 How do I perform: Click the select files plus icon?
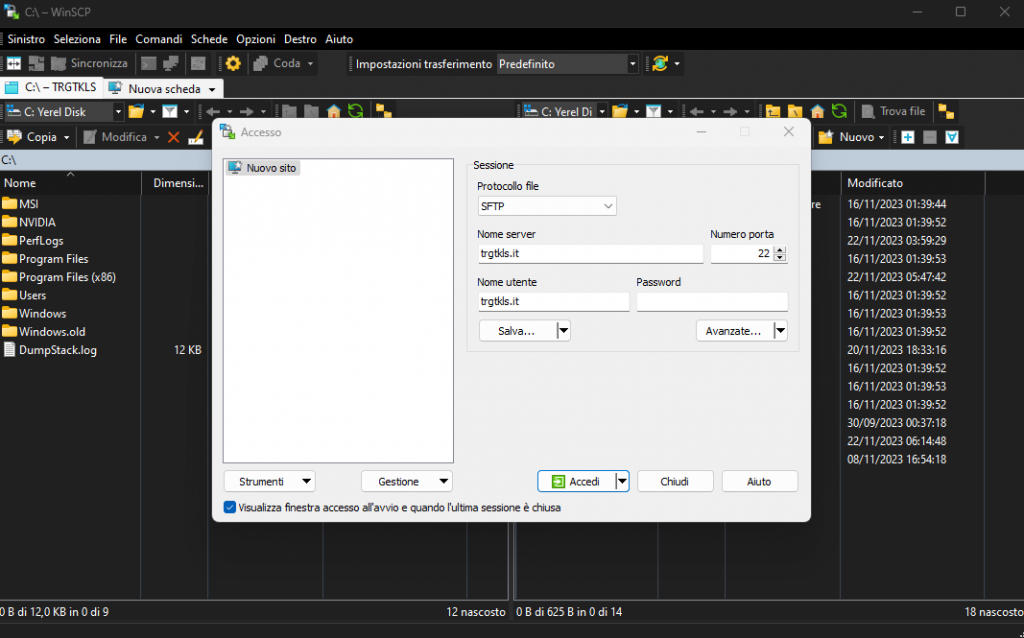coord(908,137)
